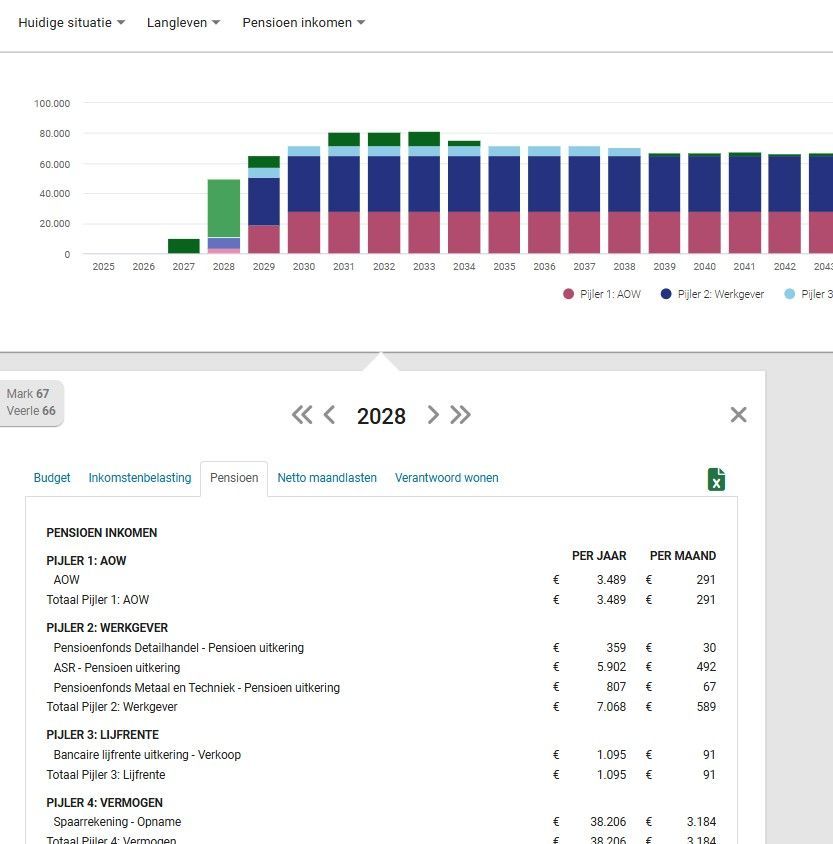Open the Inkomstenbelasting tab

click(140, 478)
